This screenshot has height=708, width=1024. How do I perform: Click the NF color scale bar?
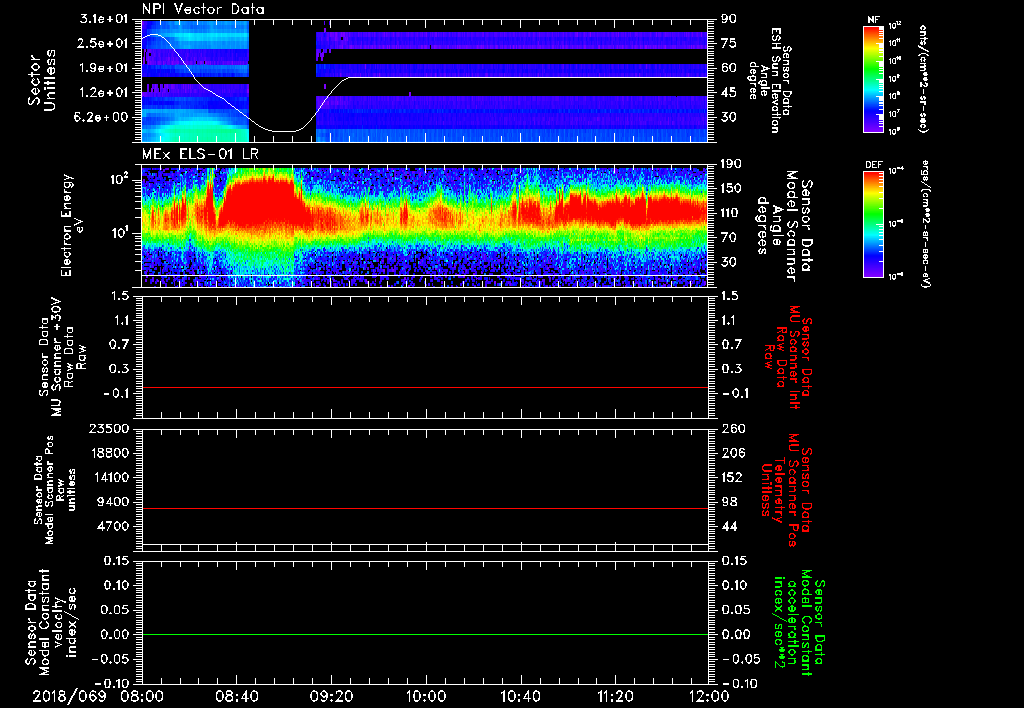pyautogui.click(x=873, y=79)
